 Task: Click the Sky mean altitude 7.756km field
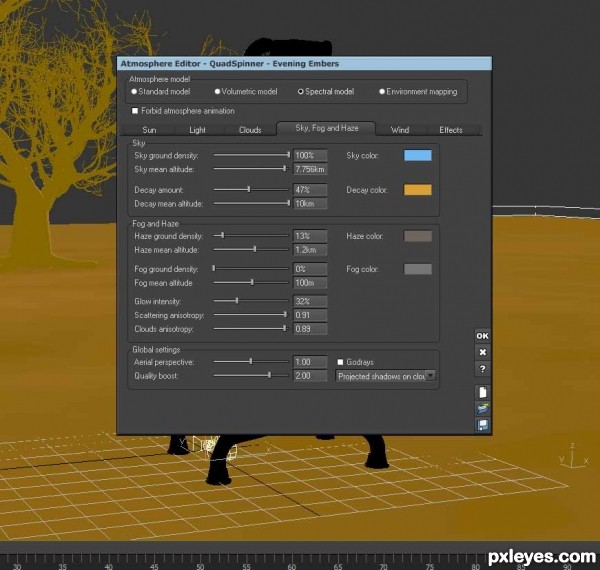point(310,169)
